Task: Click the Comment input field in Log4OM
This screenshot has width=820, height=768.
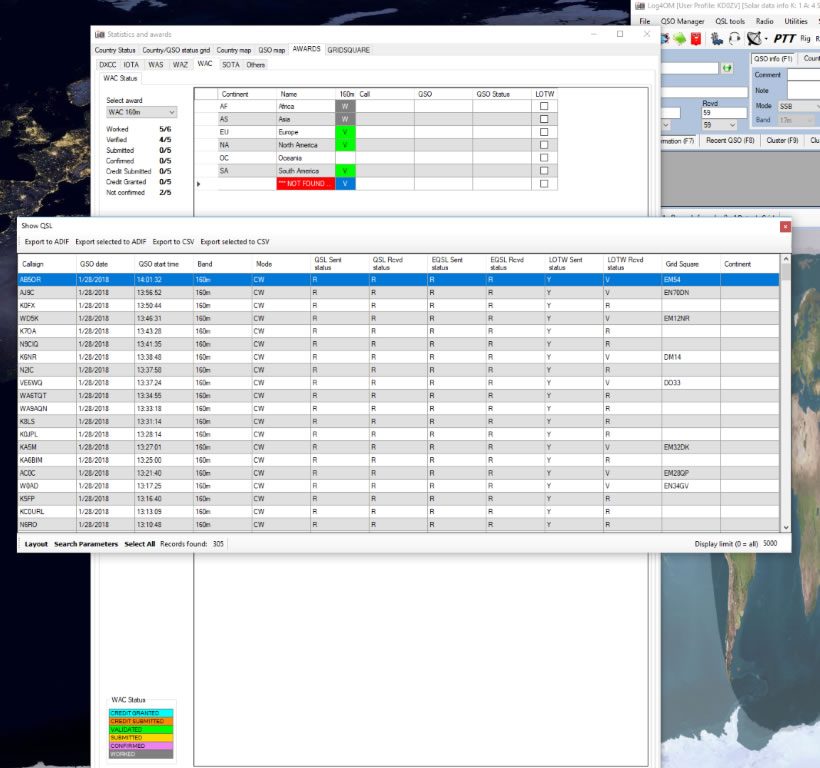Action: point(804,75)
